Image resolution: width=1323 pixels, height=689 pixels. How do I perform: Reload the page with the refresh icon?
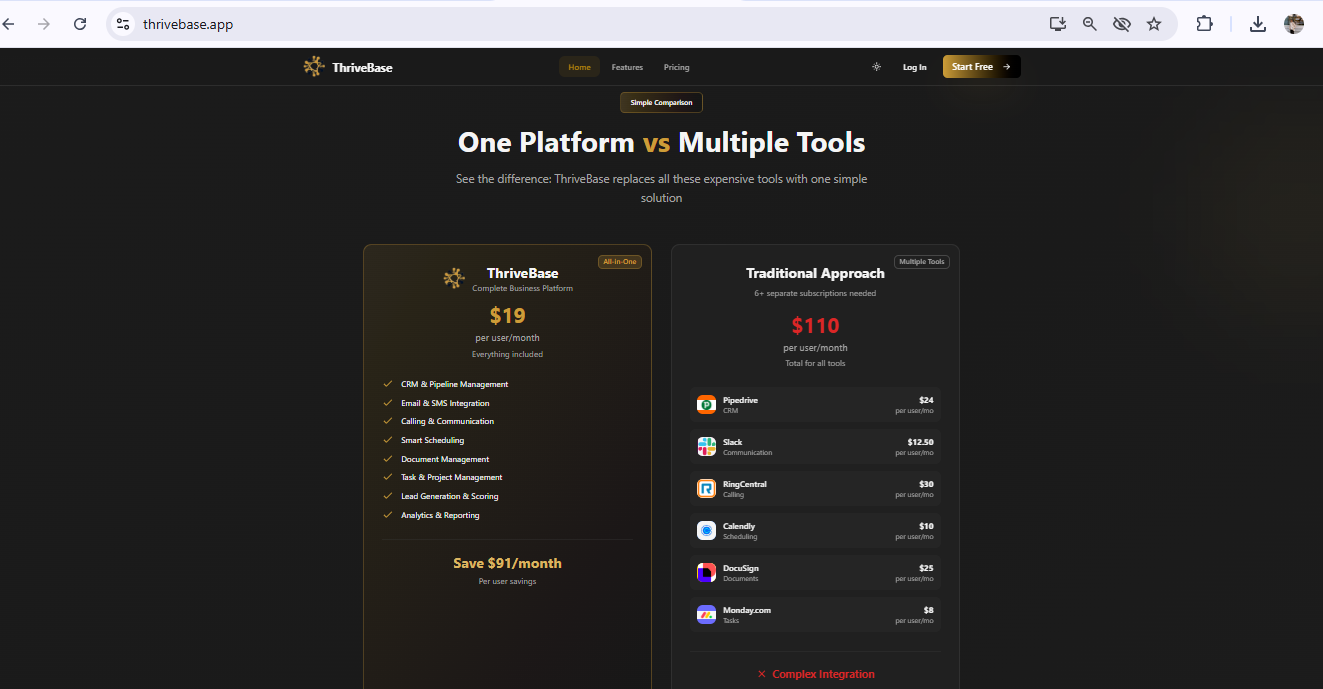coord(80,24)
